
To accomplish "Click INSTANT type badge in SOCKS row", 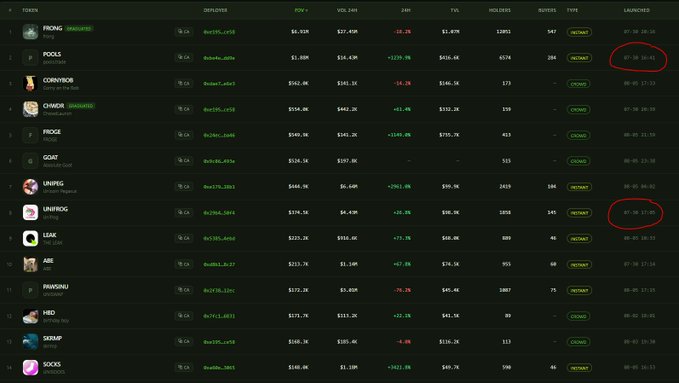I will coord(579,368).
